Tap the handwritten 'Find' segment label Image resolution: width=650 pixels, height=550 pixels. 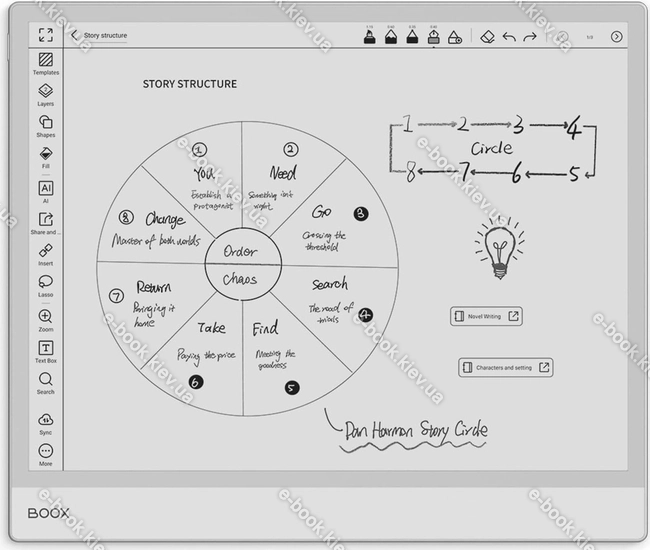pyautogui.click(x=265, y=328)
